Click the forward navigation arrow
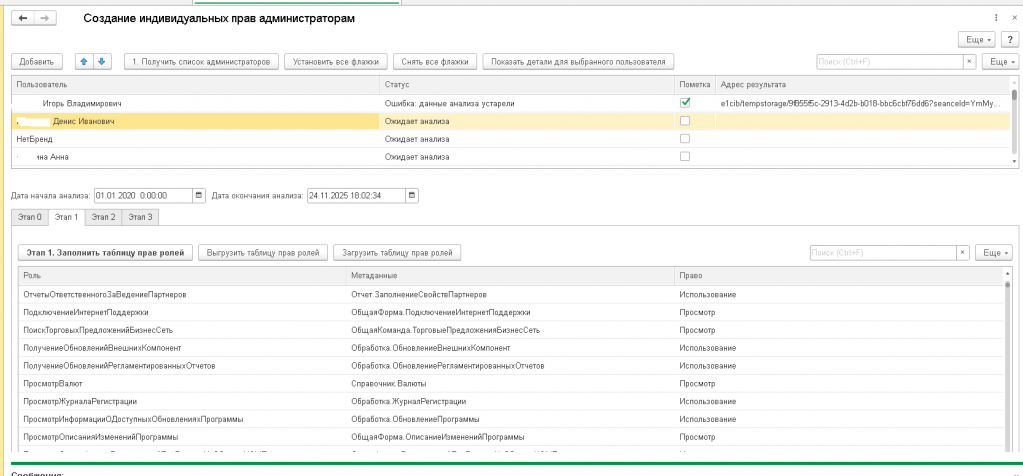Screen dimensions: 1023x476 tap(44, 19)
